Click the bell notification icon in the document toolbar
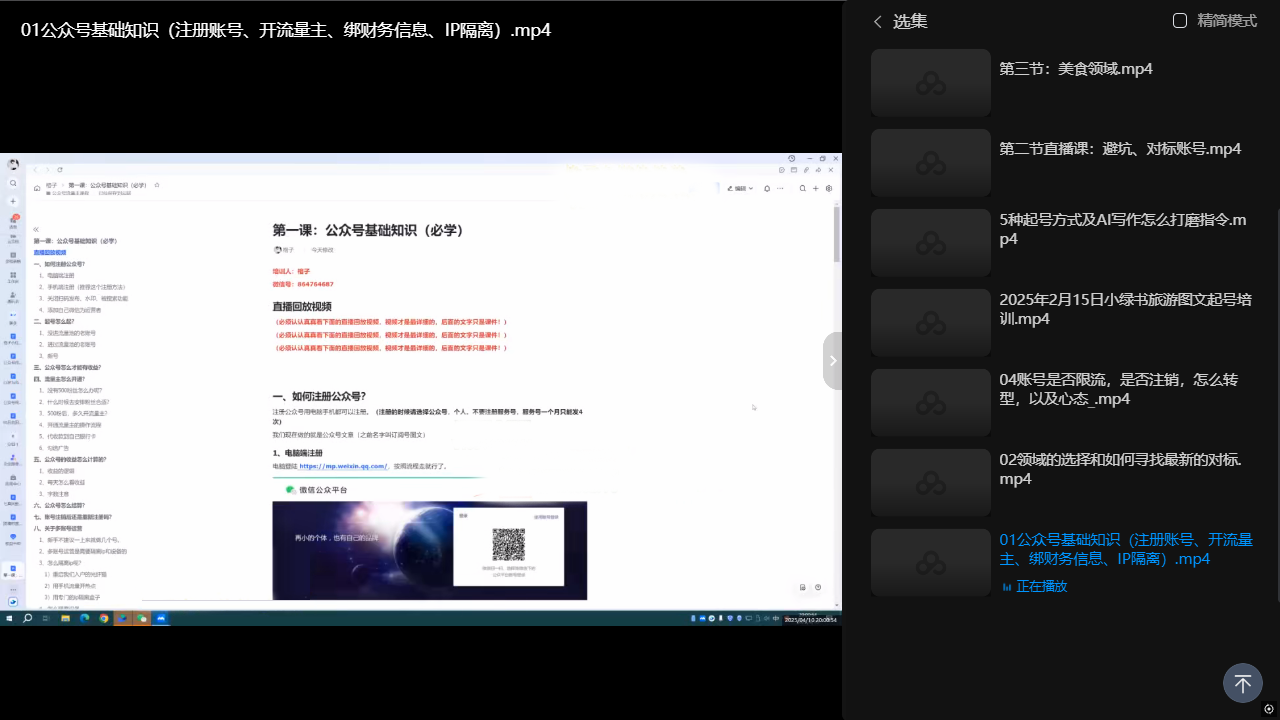Image resolution: width=1280 pixels, height=720 pixels. tap(767, 188)
